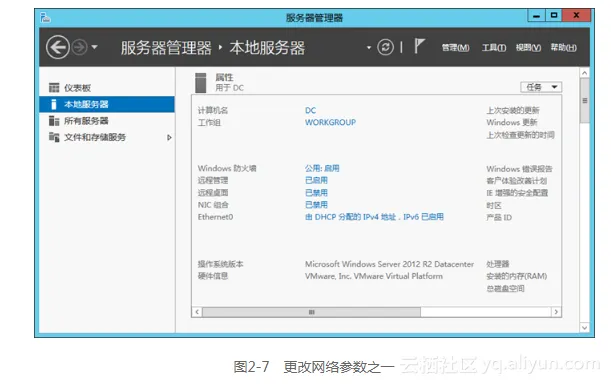Open the 工具(T) menu
Image resolution: width=611 pixels, height=385 pixels.
(494, 48)
